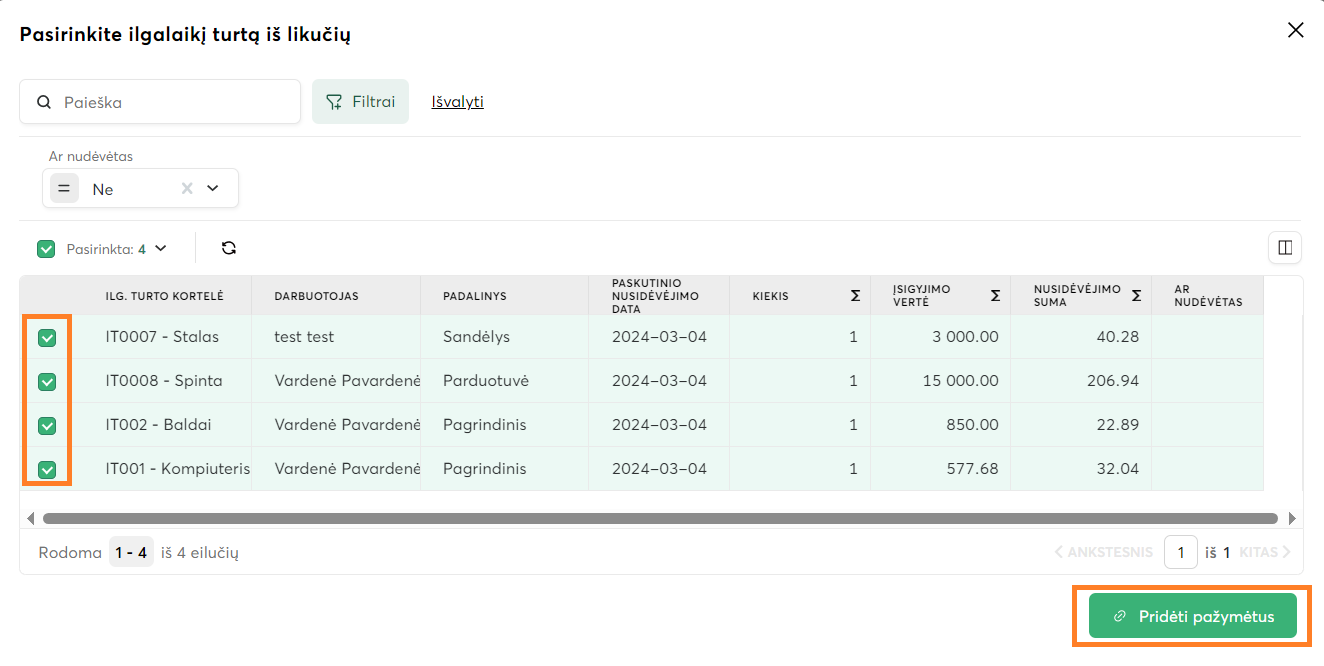1324x666 pixels.
Task: Sort by Ilg. turto kortelė column header
Action: tap(164, 296)
